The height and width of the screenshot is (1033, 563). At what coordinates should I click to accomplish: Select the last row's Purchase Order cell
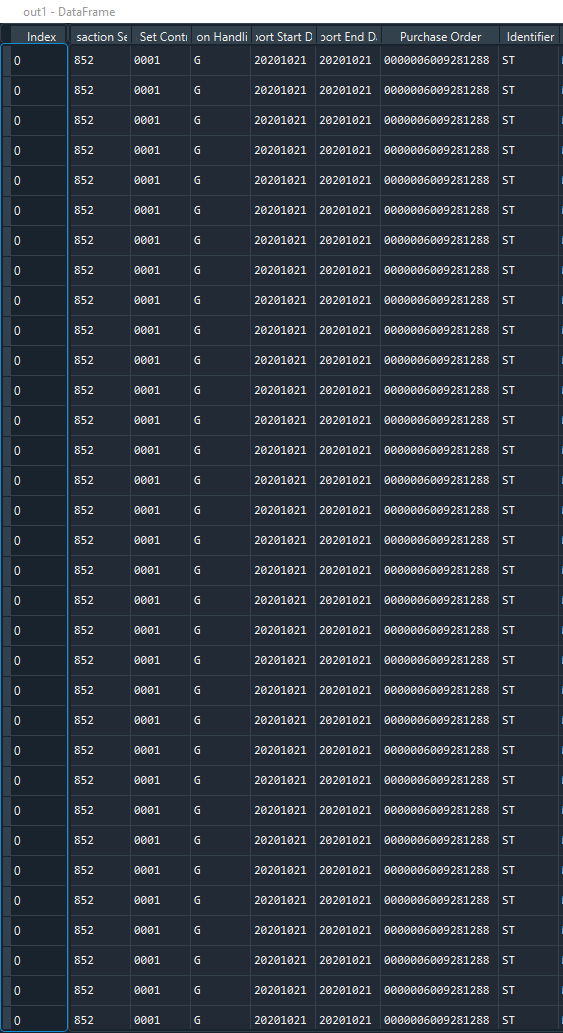(439, 1020)
